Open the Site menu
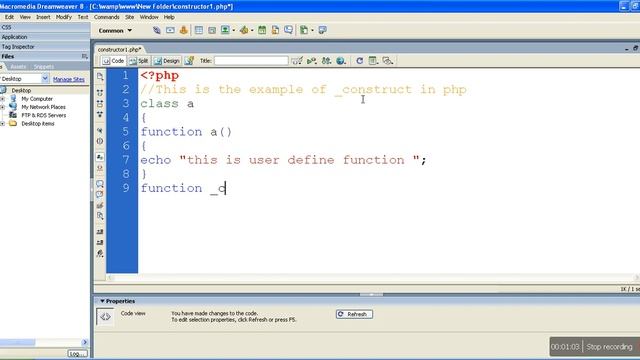Viewport: 640px width, 360px height. tap(129, 17)
